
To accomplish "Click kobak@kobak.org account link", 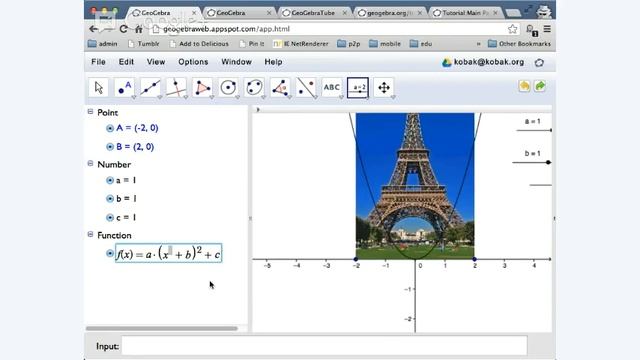I will pos(489,62).
